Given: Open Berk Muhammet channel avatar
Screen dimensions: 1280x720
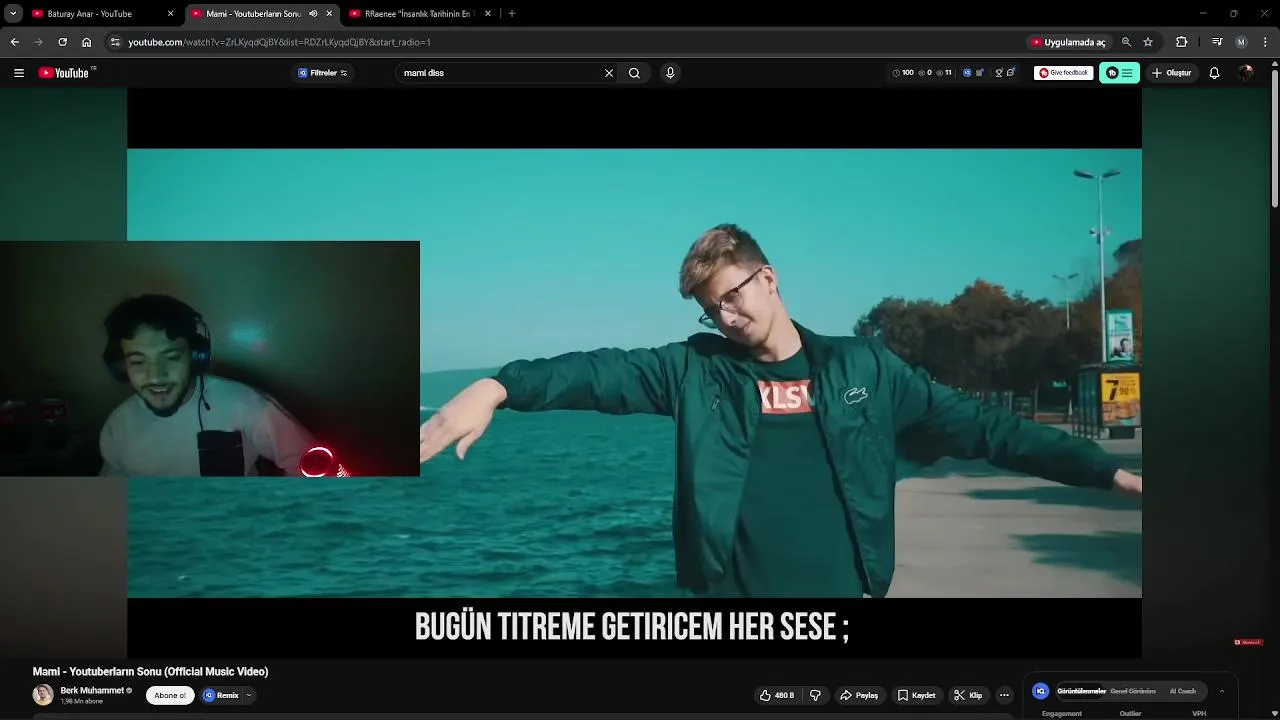Looking at the screenshot, I should pyautogui.click(x=43, y=695).
